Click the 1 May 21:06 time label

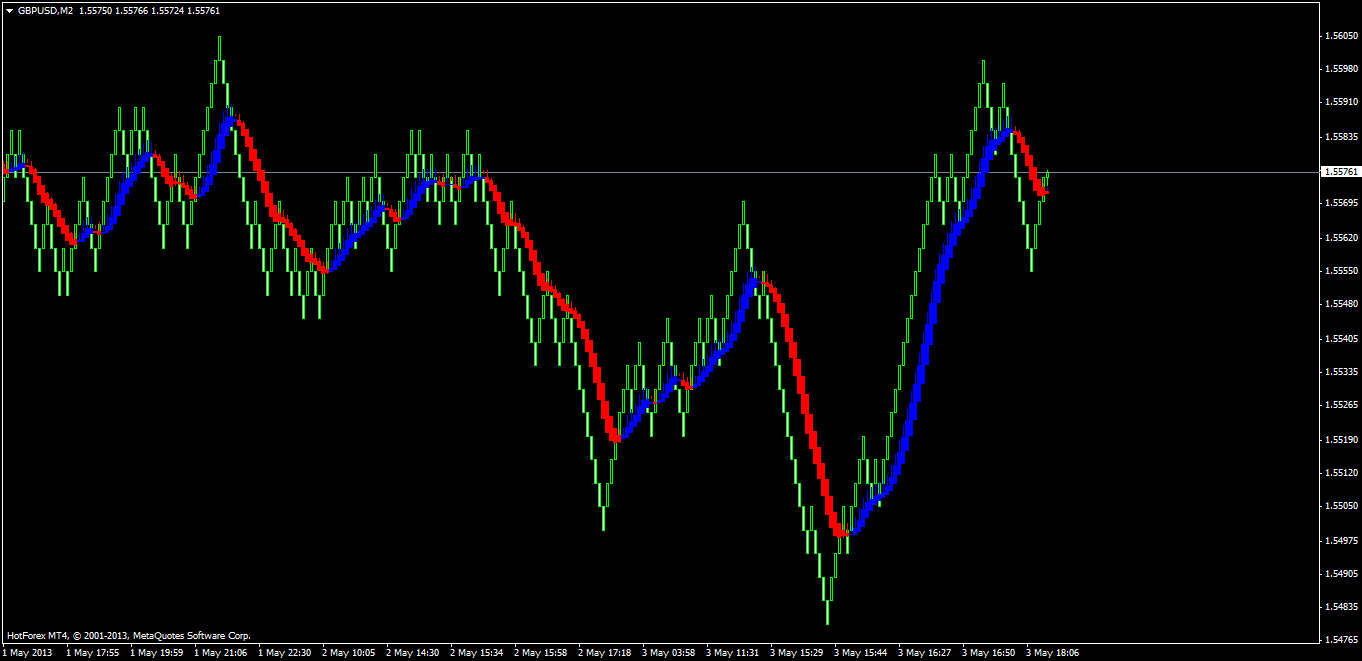(221, 653)
